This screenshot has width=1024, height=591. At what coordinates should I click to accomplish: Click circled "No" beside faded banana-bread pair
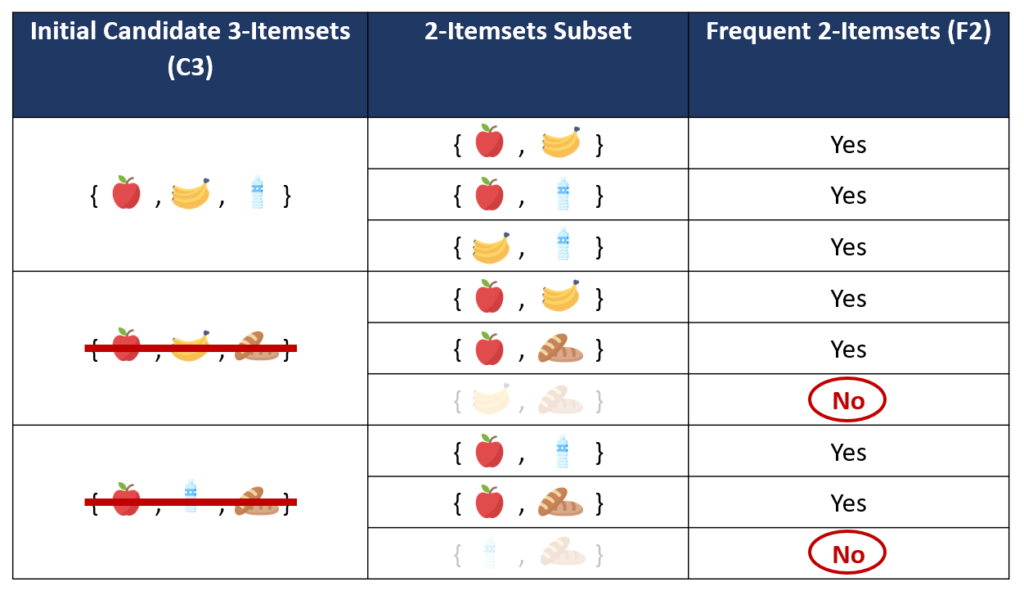click(848, 401)
